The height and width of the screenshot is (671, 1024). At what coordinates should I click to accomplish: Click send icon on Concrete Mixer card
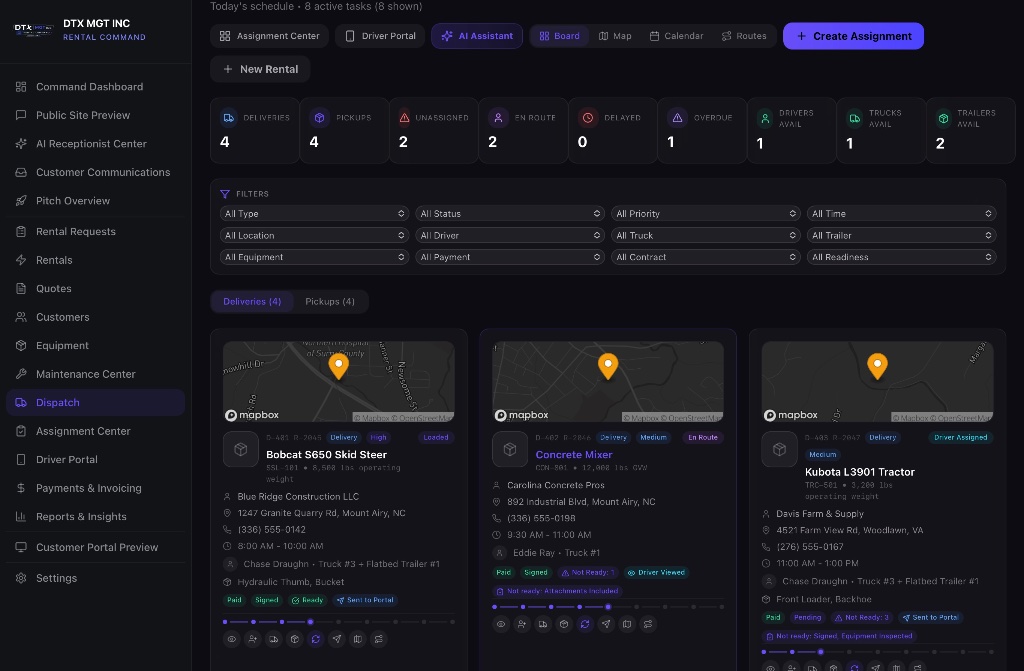606,624
